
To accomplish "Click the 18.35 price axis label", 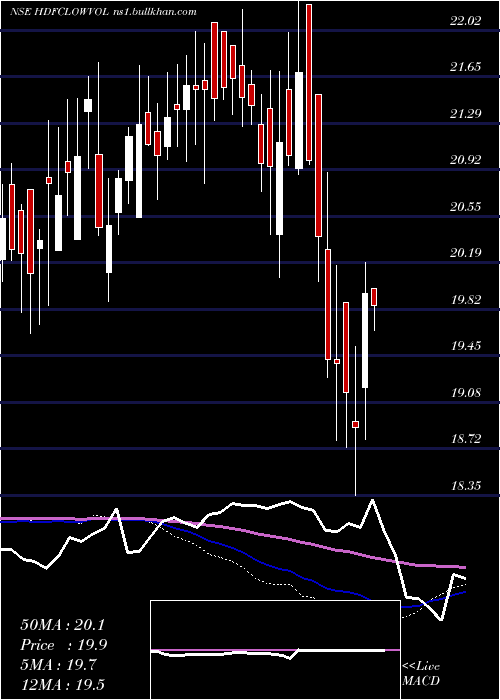I will pos(465,486).
